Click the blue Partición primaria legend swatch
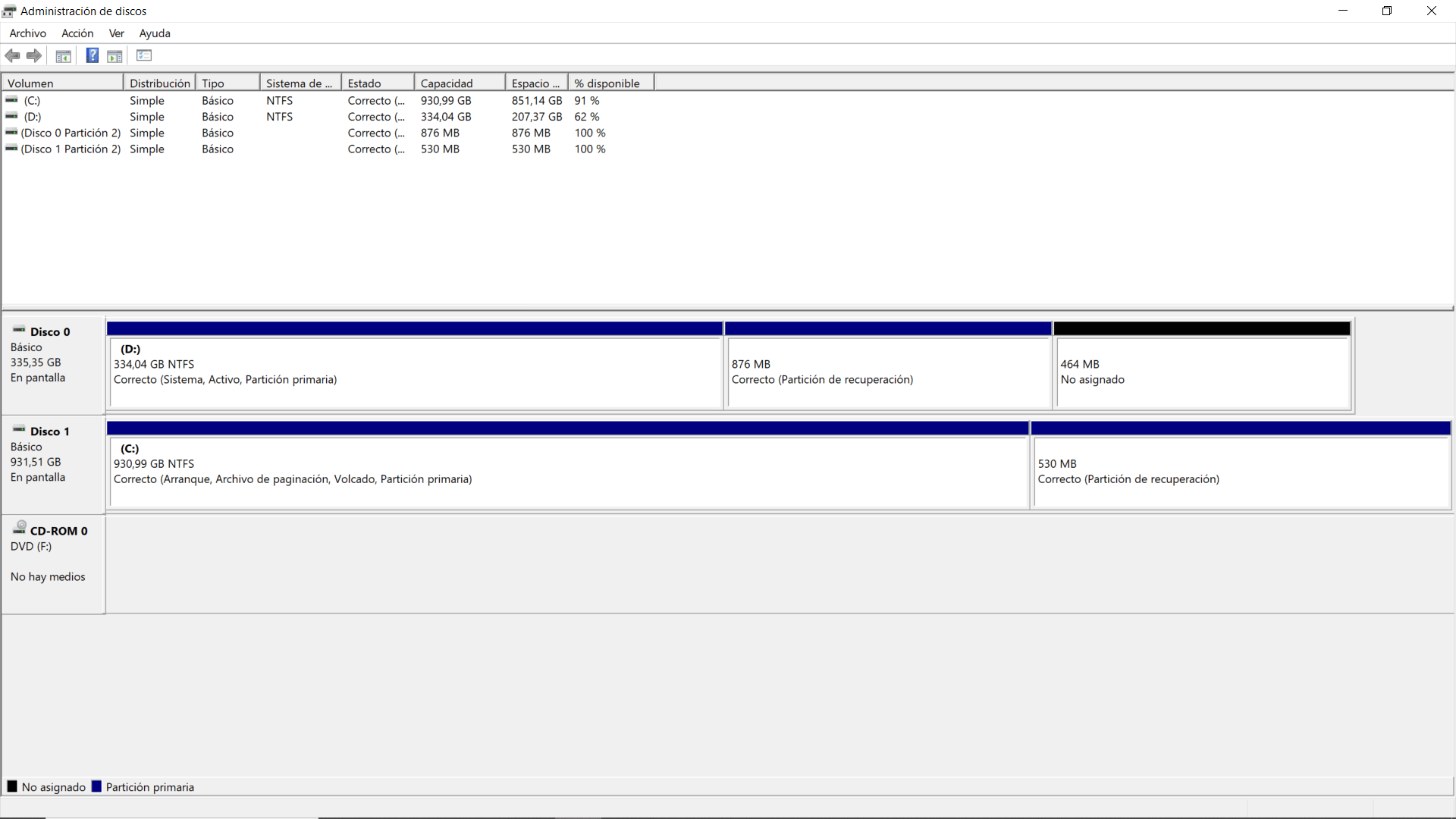Image resolution: width=1456 pixels, height=819 pixels. [96, 786]
